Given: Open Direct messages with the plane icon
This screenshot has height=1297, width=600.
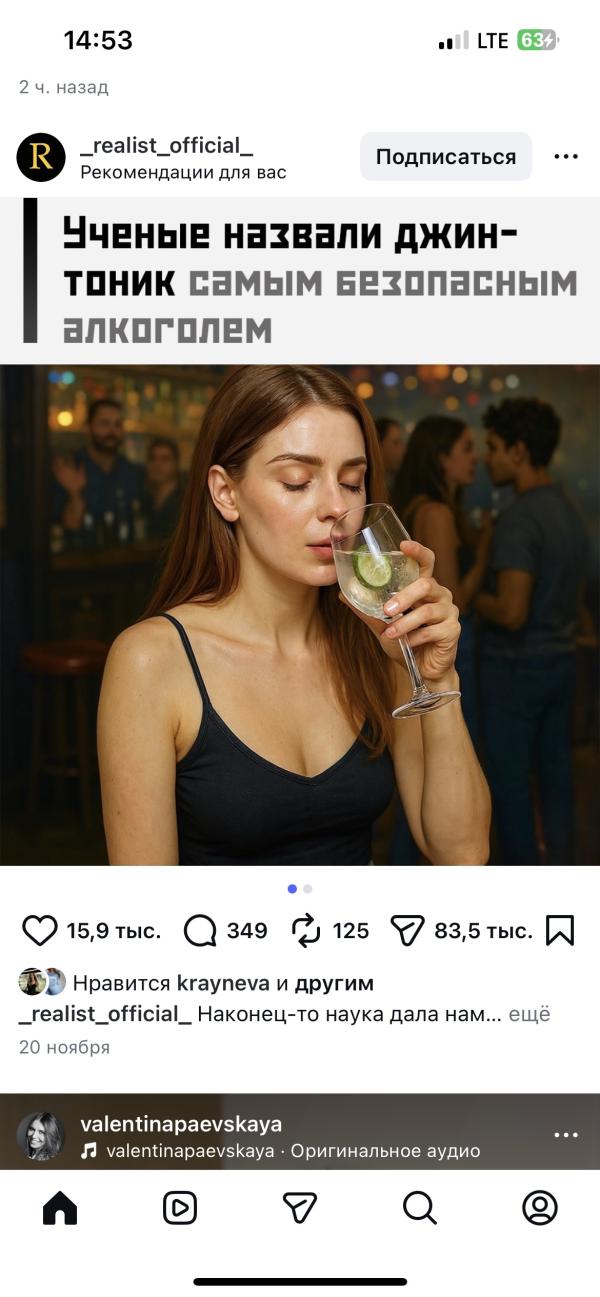Looking at the screenshot, I should pos(300,1209).
